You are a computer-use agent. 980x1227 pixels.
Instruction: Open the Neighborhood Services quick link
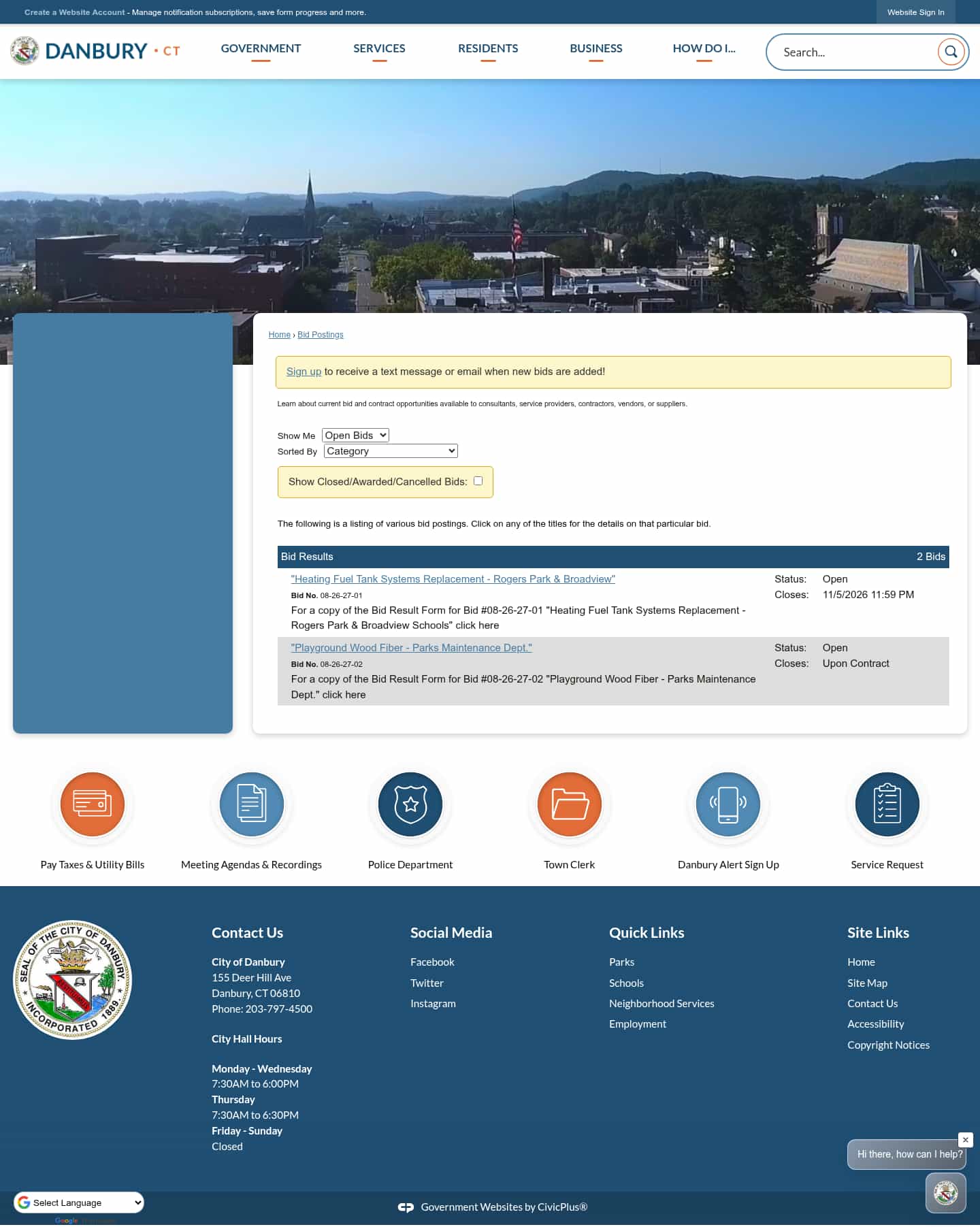pyautogui.click(x=661, y=1004)
